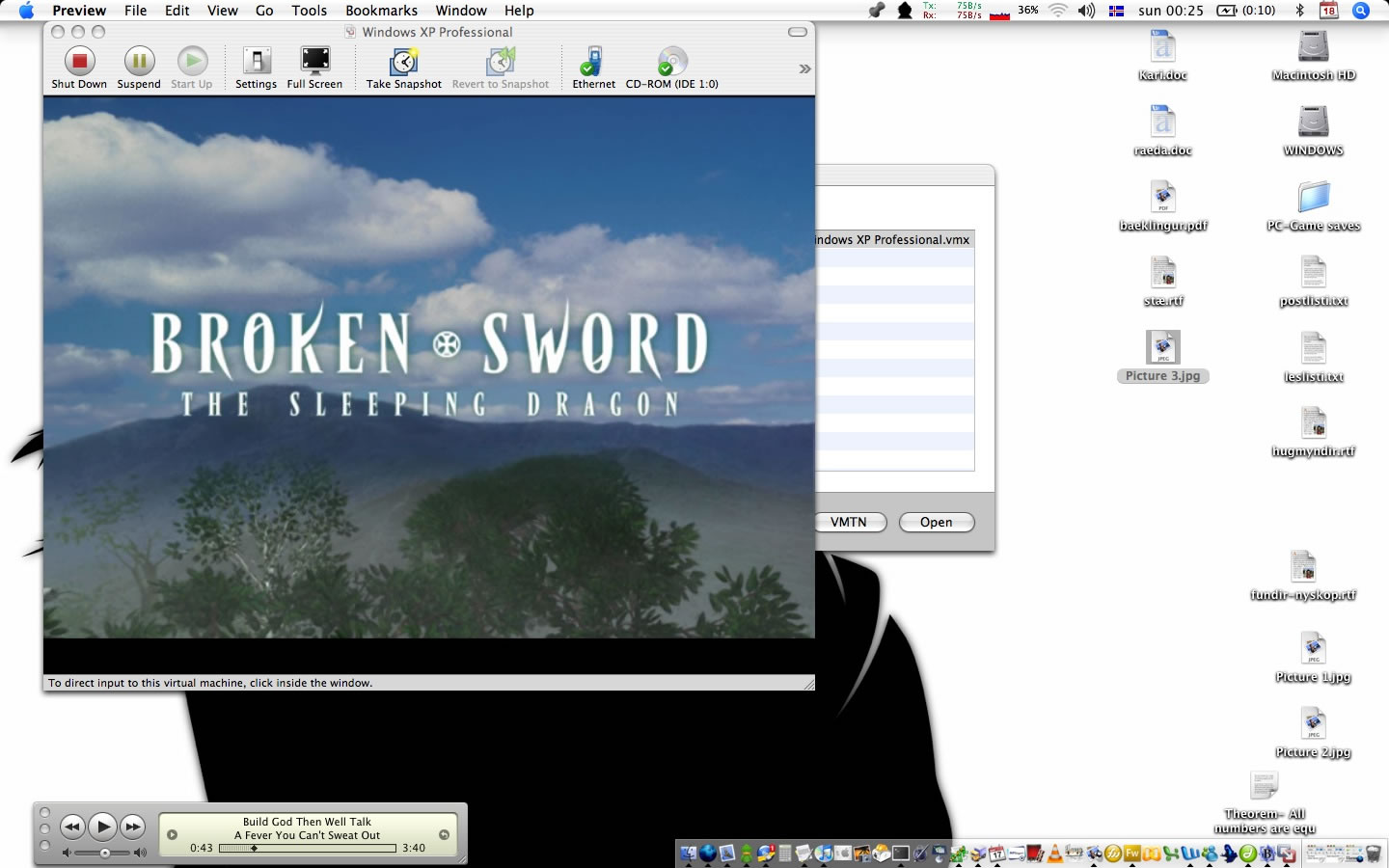Click the iTunes play button
The width and height of the screenshot is (1389, 868).
[102, 827]
